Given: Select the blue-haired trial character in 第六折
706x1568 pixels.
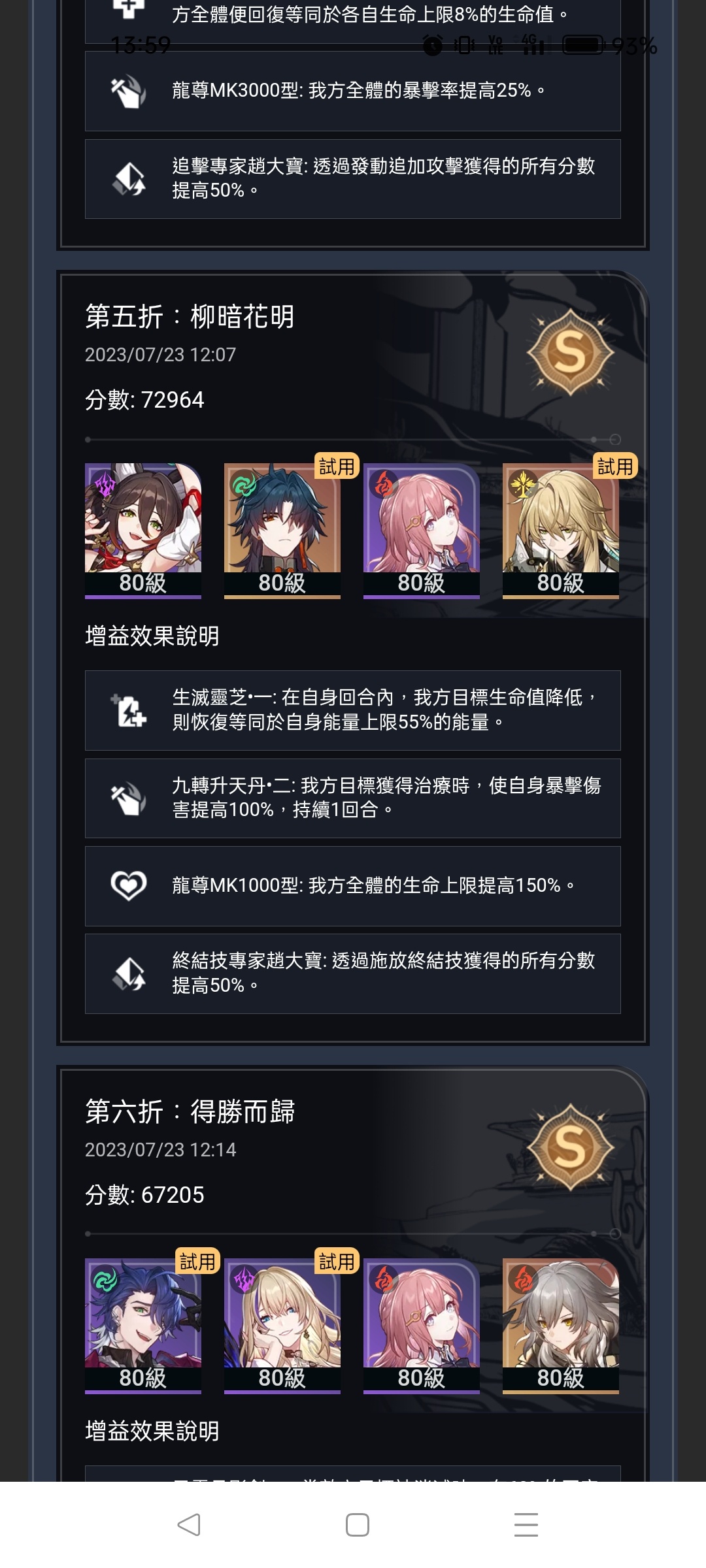Looking at the screenshot, I should 143,1326.
